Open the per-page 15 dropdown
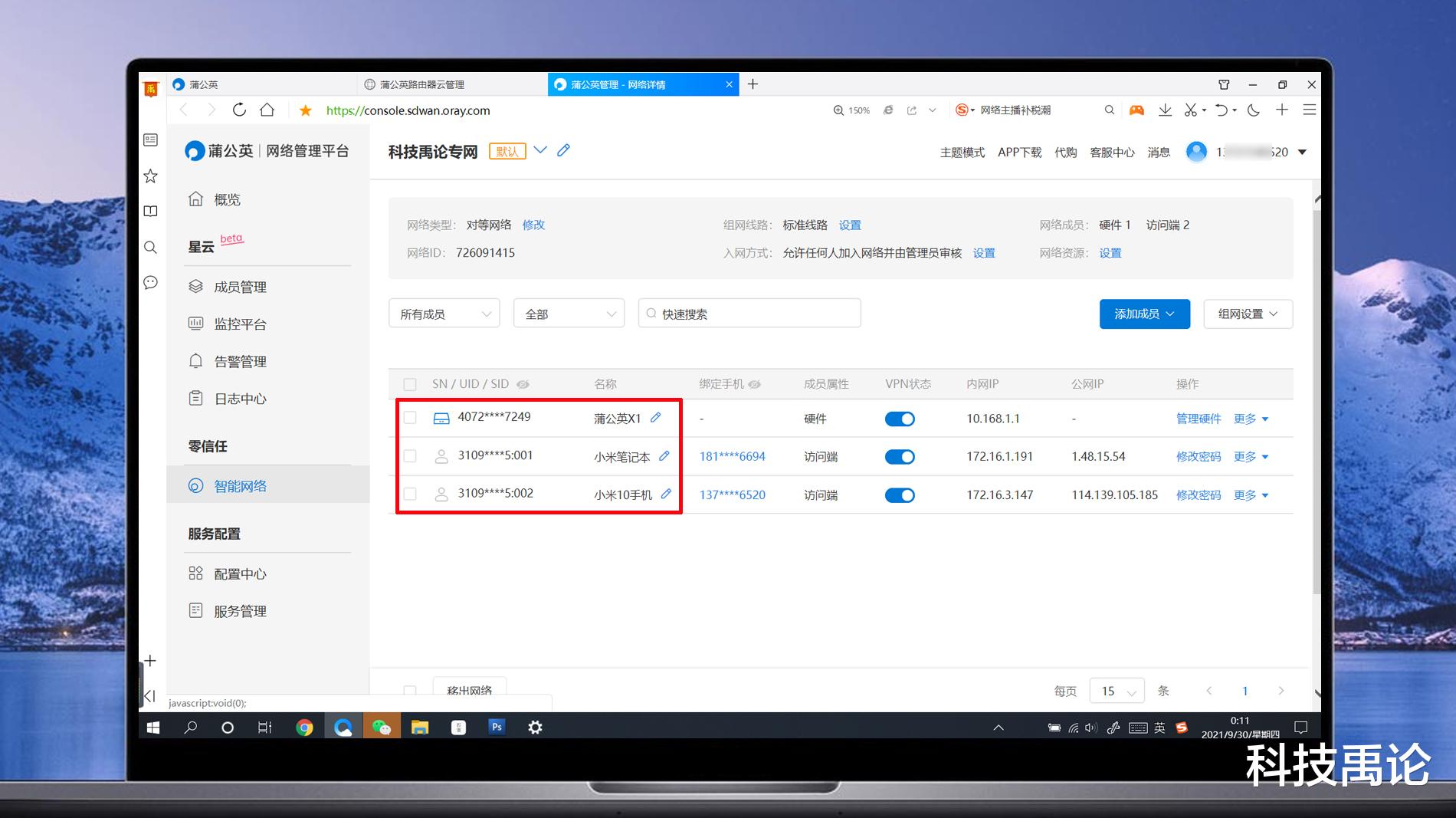This screenshot has width=1456, height=818. click(x=1117, y=691)
